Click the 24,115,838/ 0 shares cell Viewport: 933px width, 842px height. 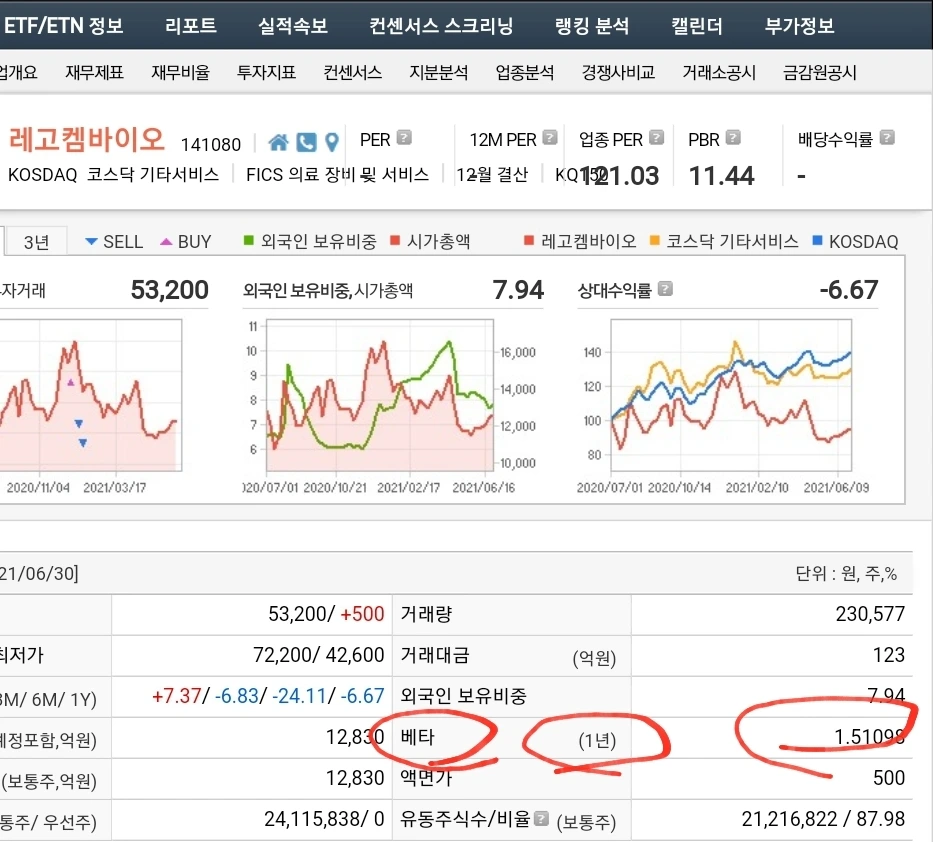tap(324, 819)
